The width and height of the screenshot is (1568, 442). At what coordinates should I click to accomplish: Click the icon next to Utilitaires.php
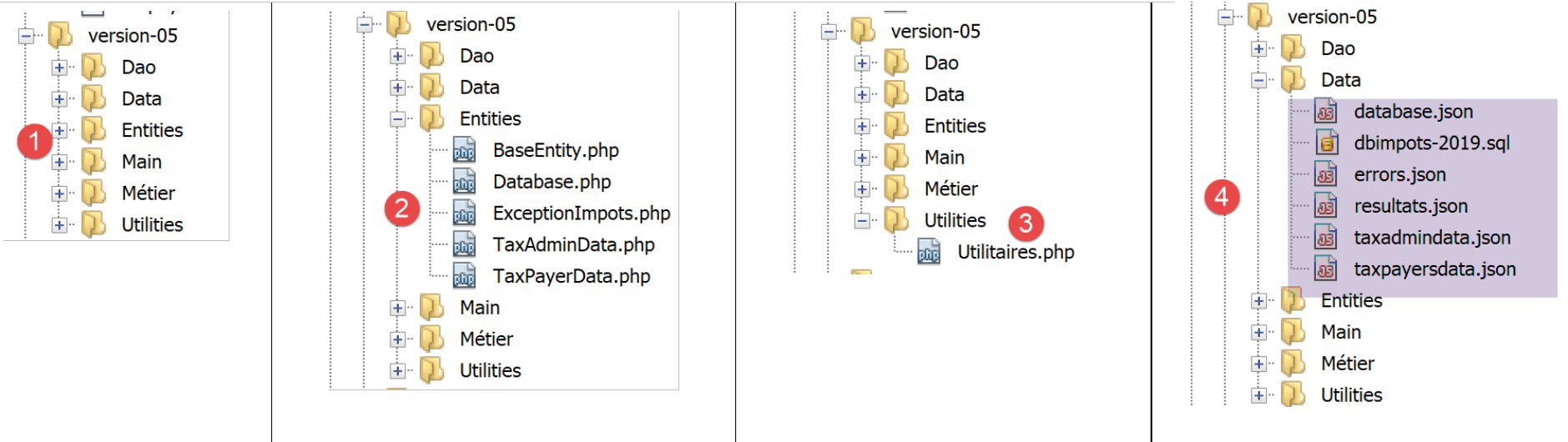pos(929,252)
